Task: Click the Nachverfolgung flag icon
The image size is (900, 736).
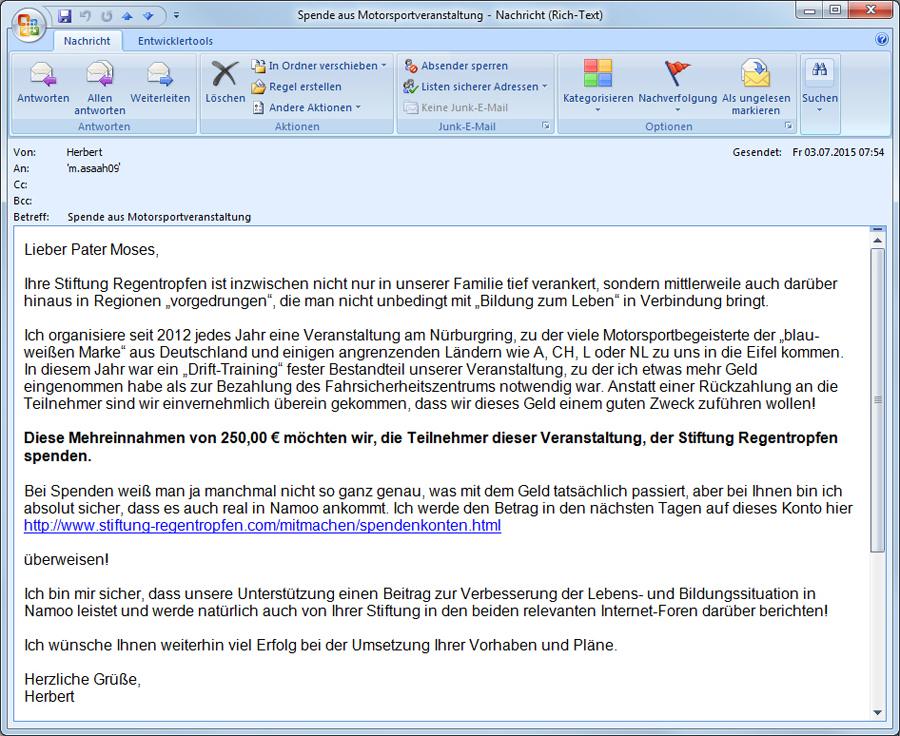Action: [677, 73]
